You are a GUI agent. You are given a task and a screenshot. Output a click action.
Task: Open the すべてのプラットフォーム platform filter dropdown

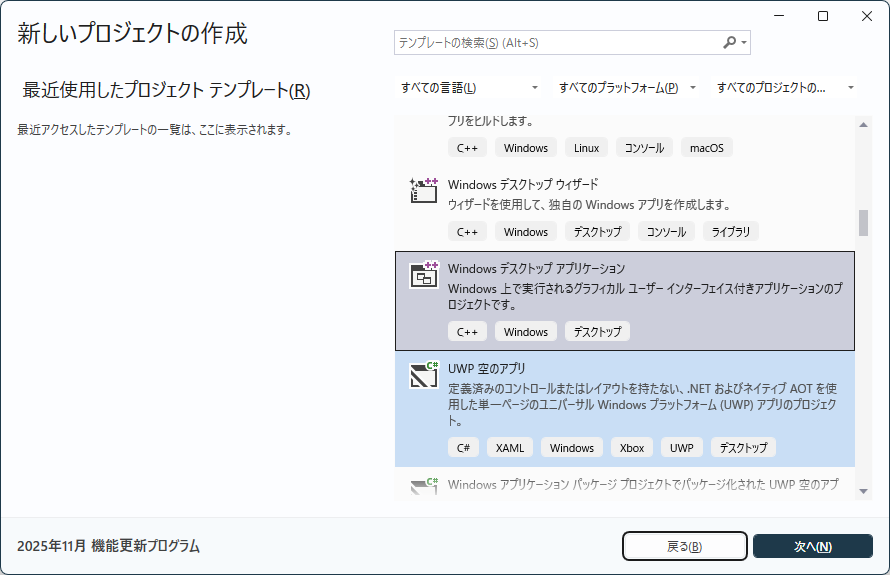(627, 88)
